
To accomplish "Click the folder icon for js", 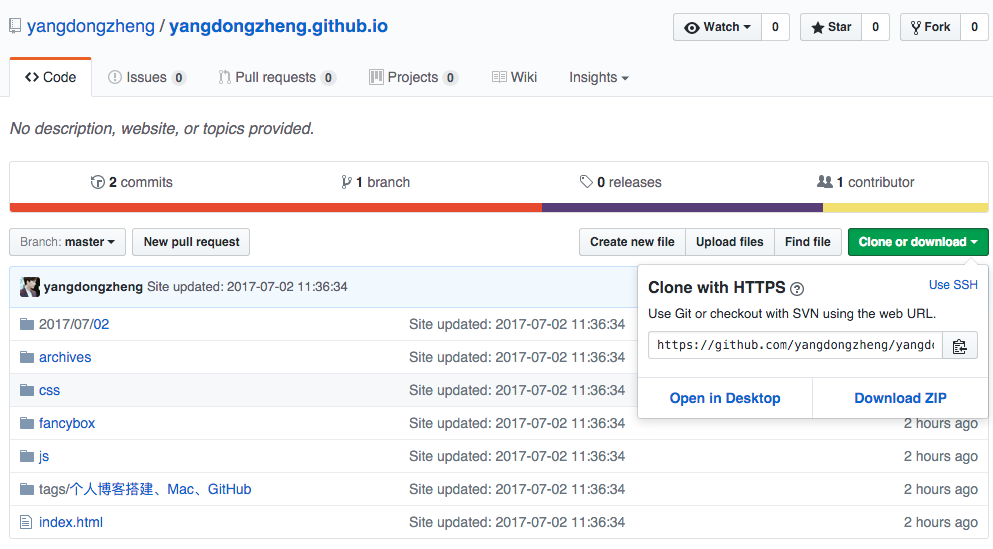I will click(x=27, y=456).
